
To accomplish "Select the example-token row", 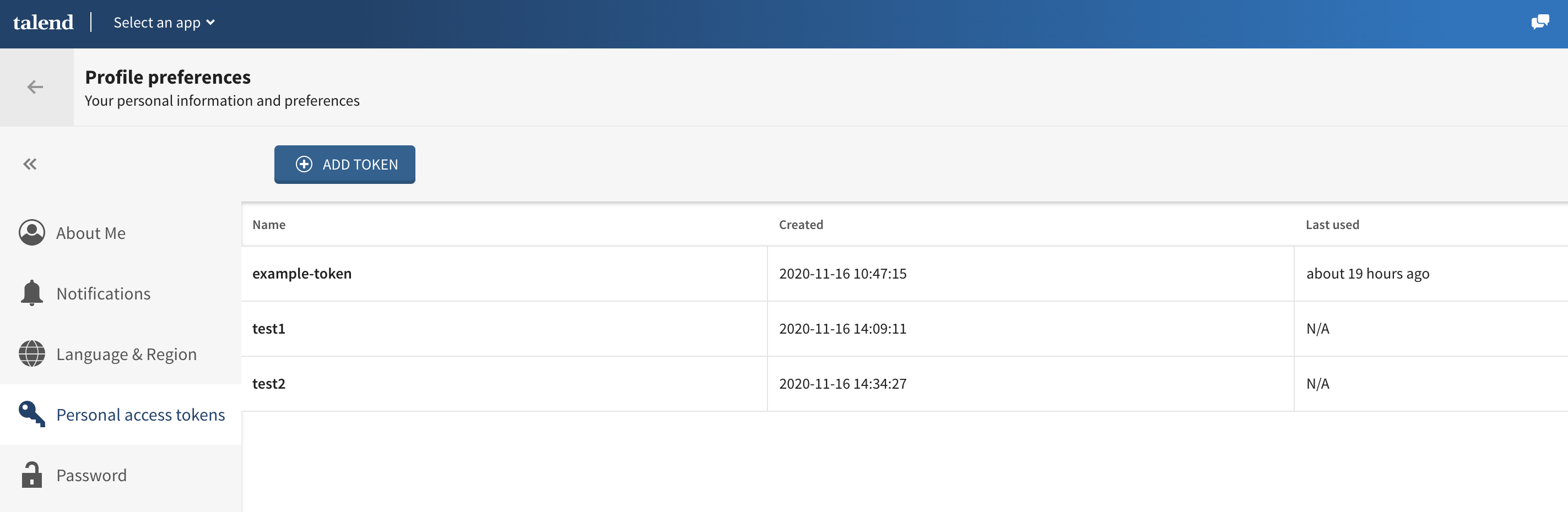I will pos(302,274).
